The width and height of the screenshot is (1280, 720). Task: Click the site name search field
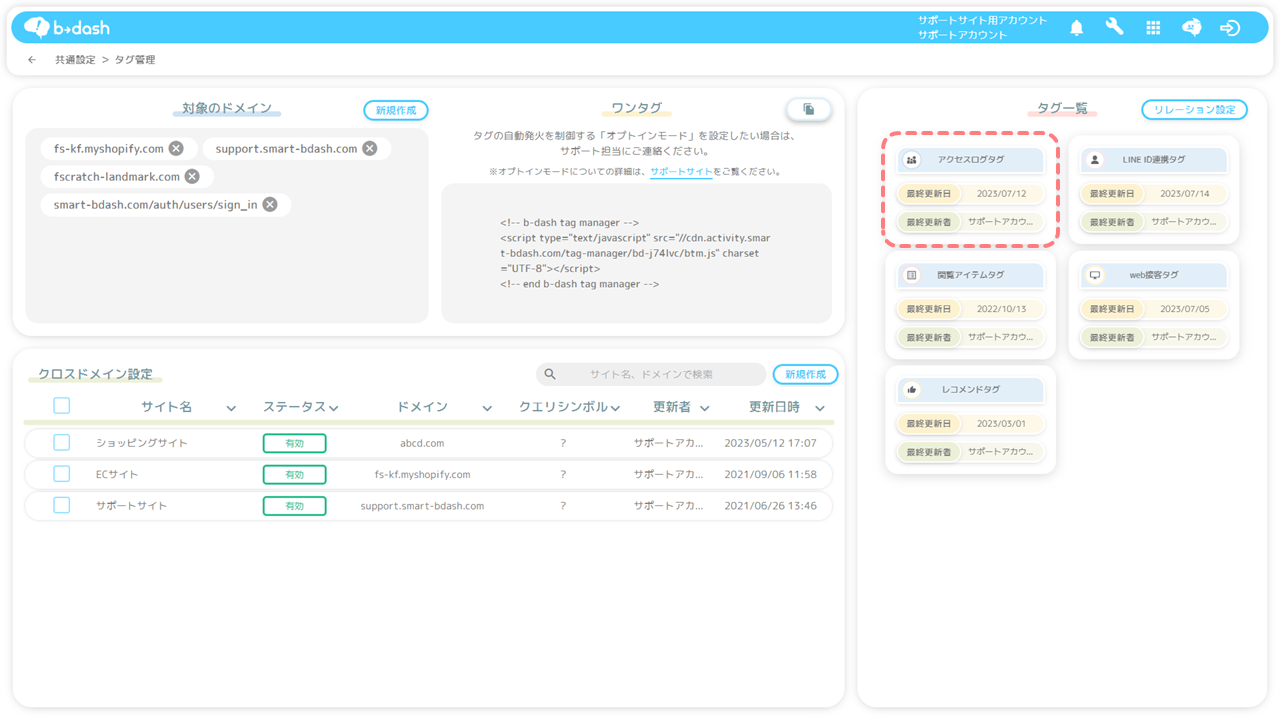point(651,374)
